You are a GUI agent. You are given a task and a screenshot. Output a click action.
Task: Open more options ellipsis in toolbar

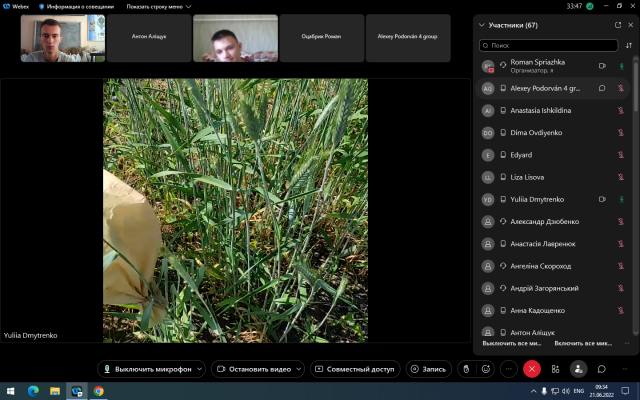509,368
